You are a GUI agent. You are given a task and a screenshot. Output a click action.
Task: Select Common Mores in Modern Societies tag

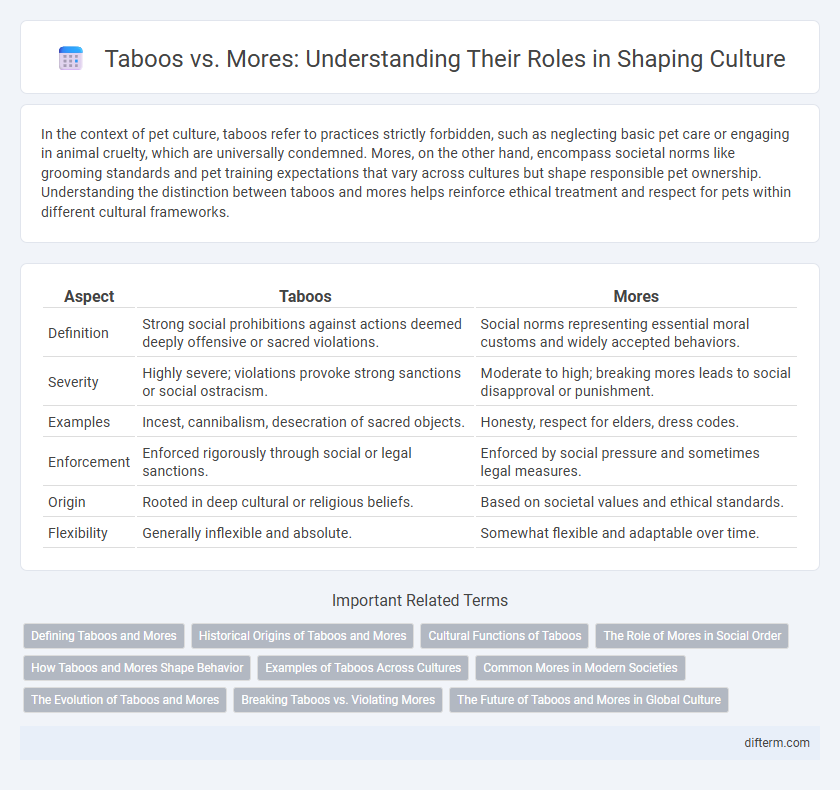click(x=580, y=668)
